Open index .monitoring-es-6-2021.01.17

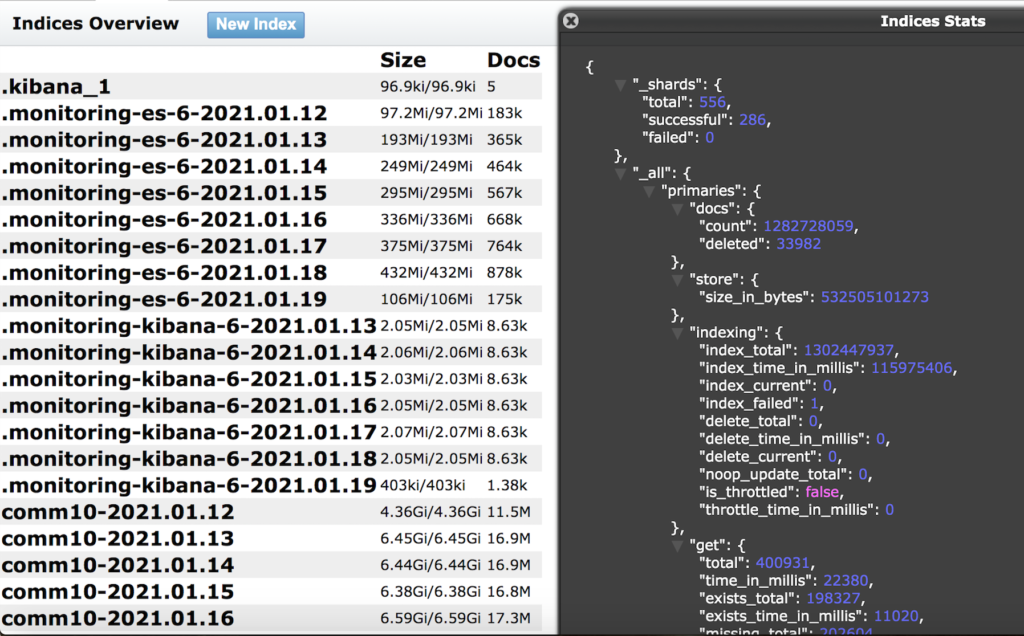[x=164, y=246]
